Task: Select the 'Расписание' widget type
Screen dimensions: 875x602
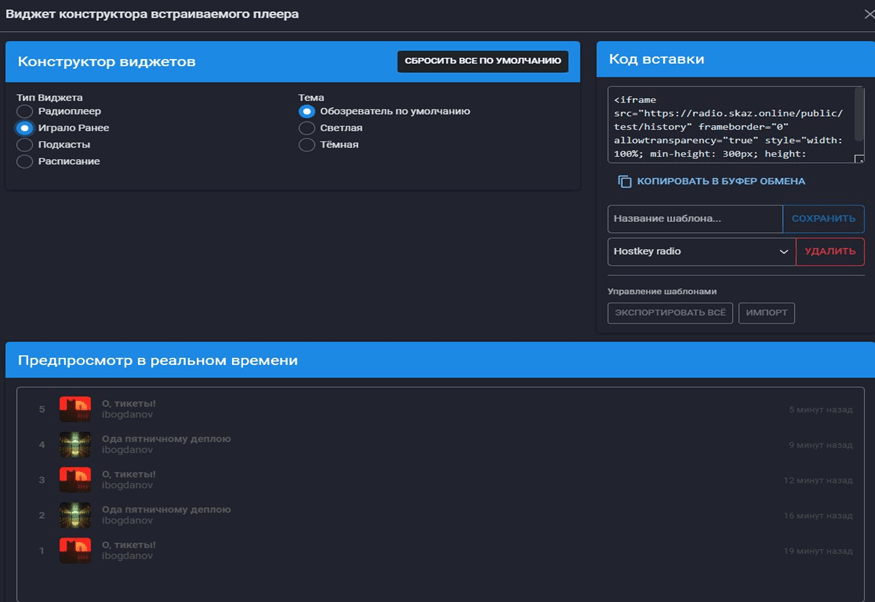Action: click(25, 161)
